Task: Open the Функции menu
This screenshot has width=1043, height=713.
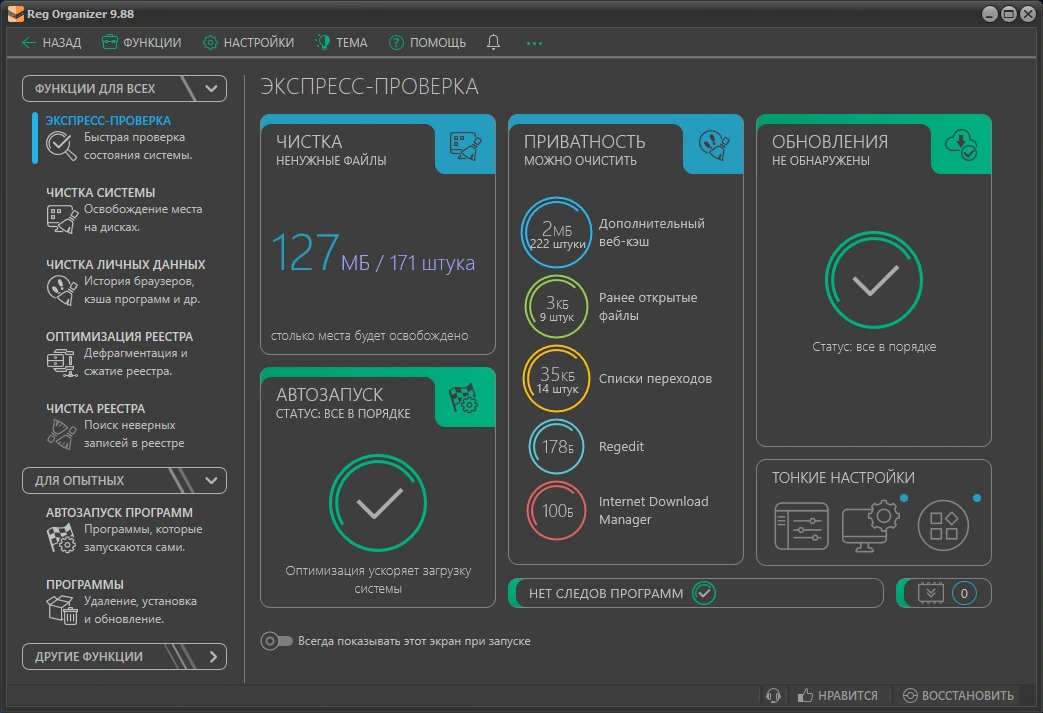Action: [141, 43]
